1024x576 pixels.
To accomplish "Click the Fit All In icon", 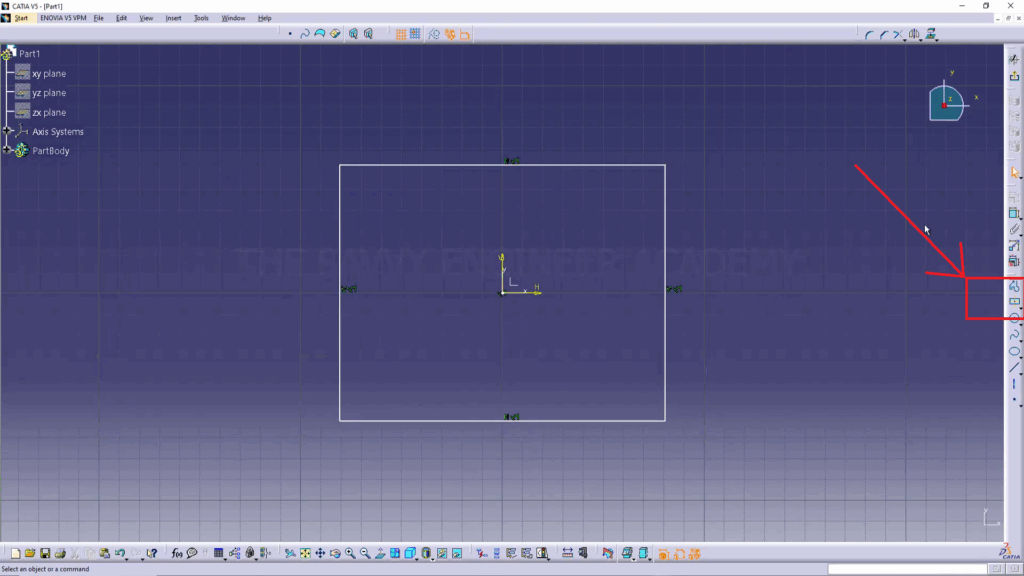I will 306,553.
